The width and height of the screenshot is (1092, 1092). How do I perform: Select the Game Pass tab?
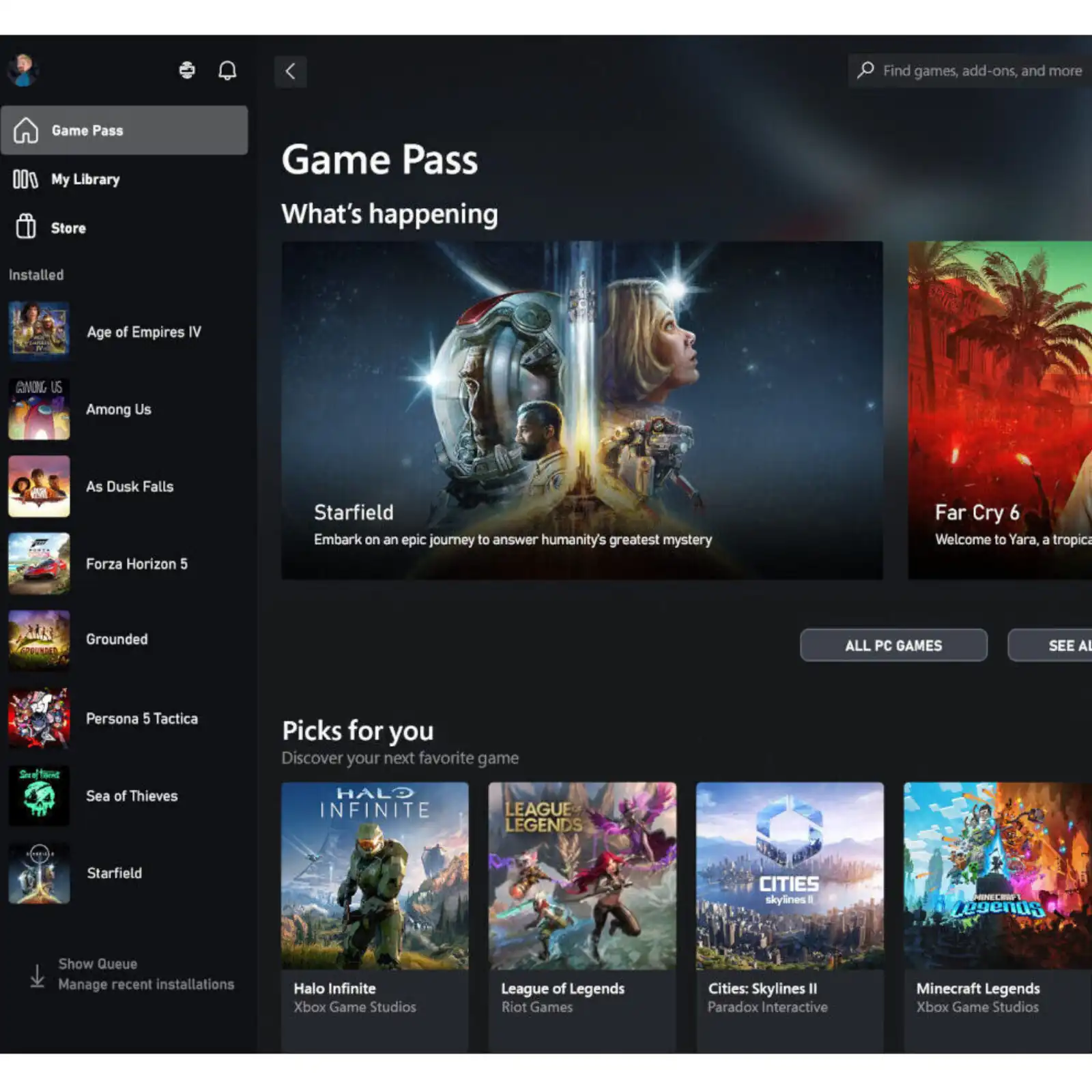124,130
